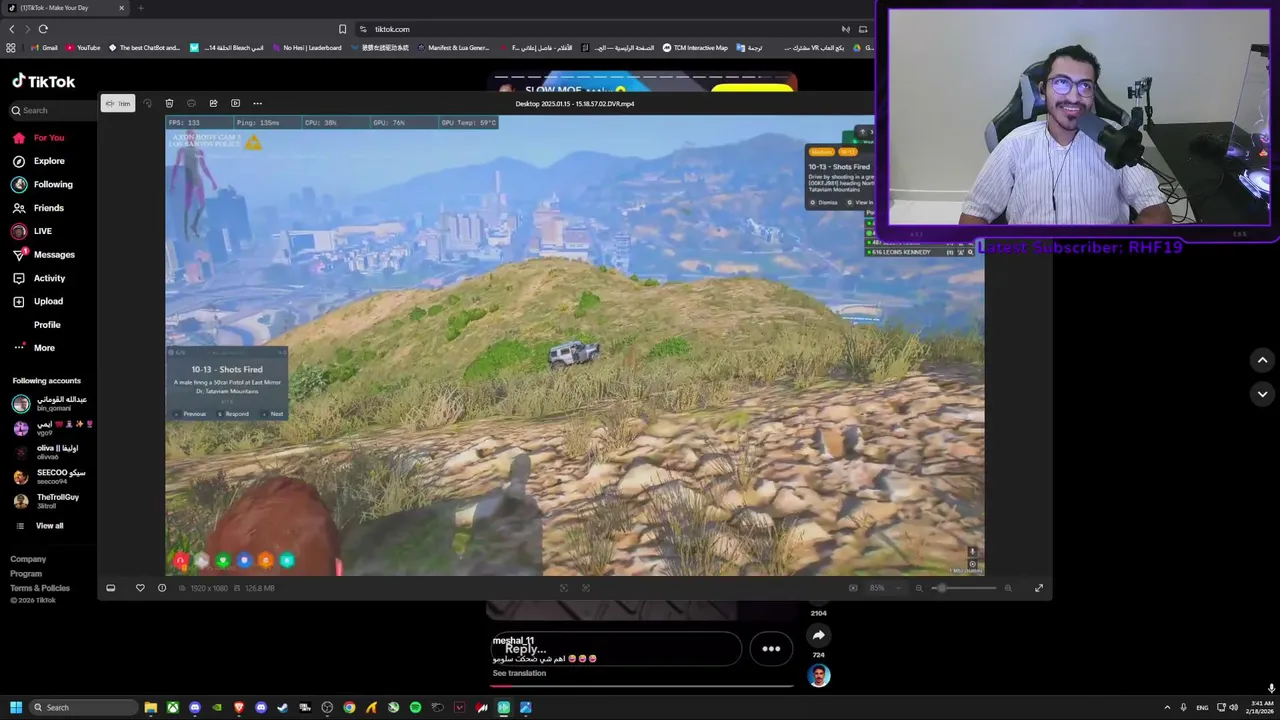The height and width of the screenshot is (720, 1280).
Task: Click the next video down arrow
Action: (x=1262, y=394)
